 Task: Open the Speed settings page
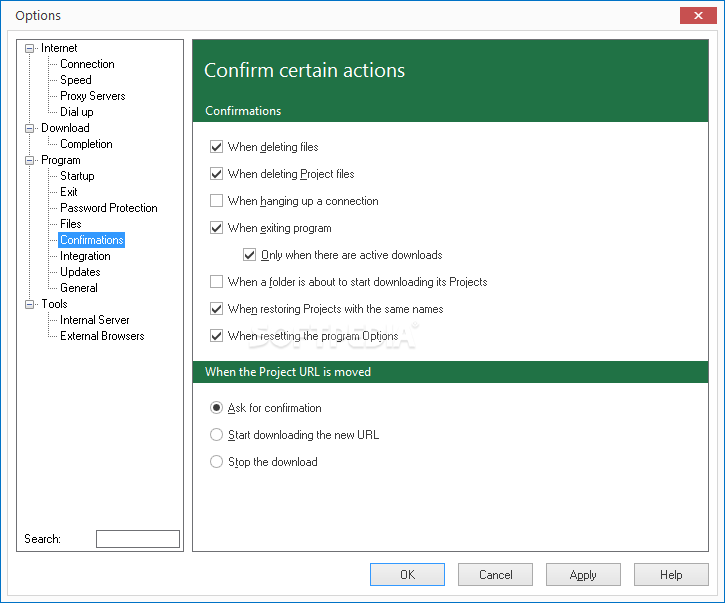76,80
